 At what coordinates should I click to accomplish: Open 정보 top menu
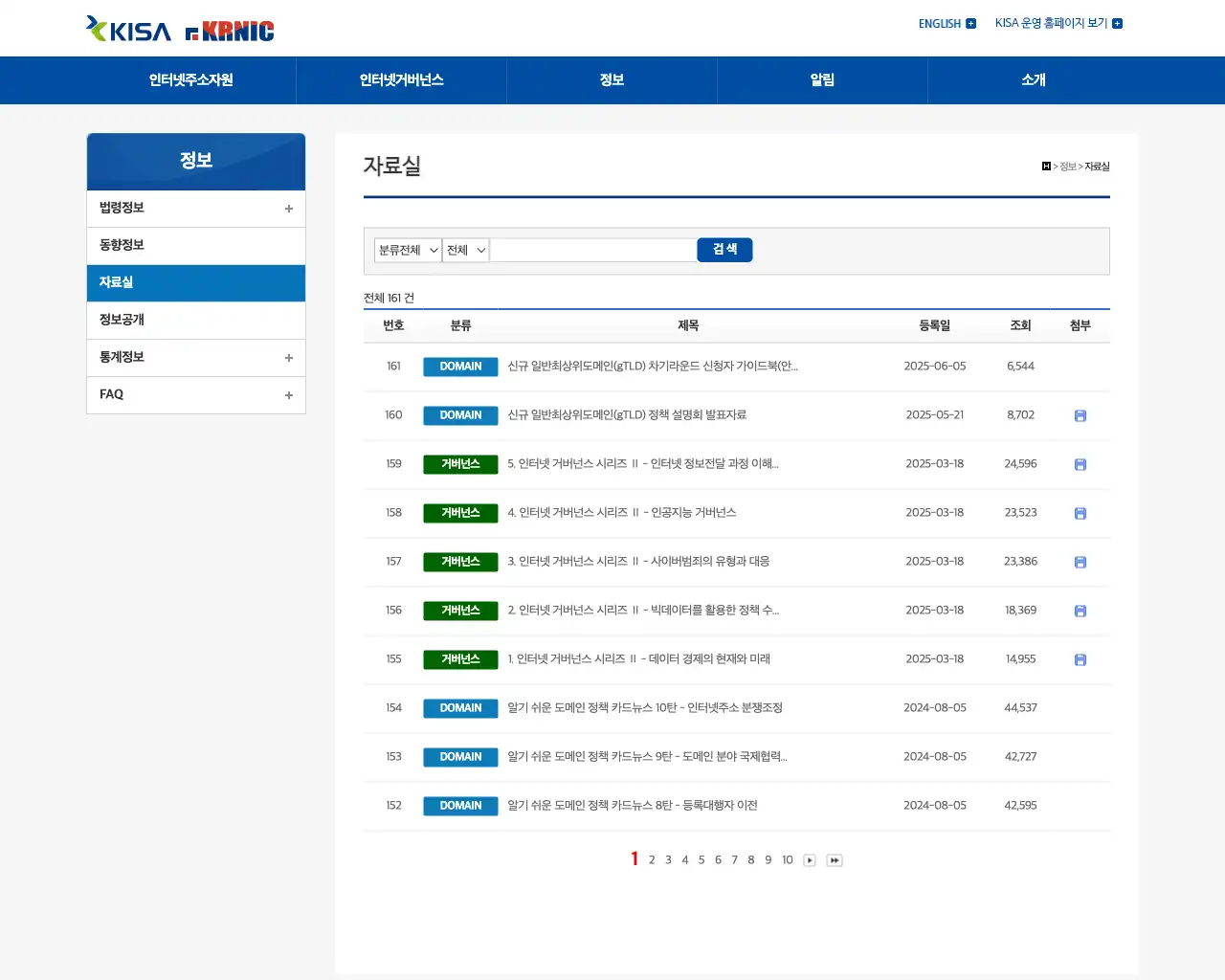(612, 80)
